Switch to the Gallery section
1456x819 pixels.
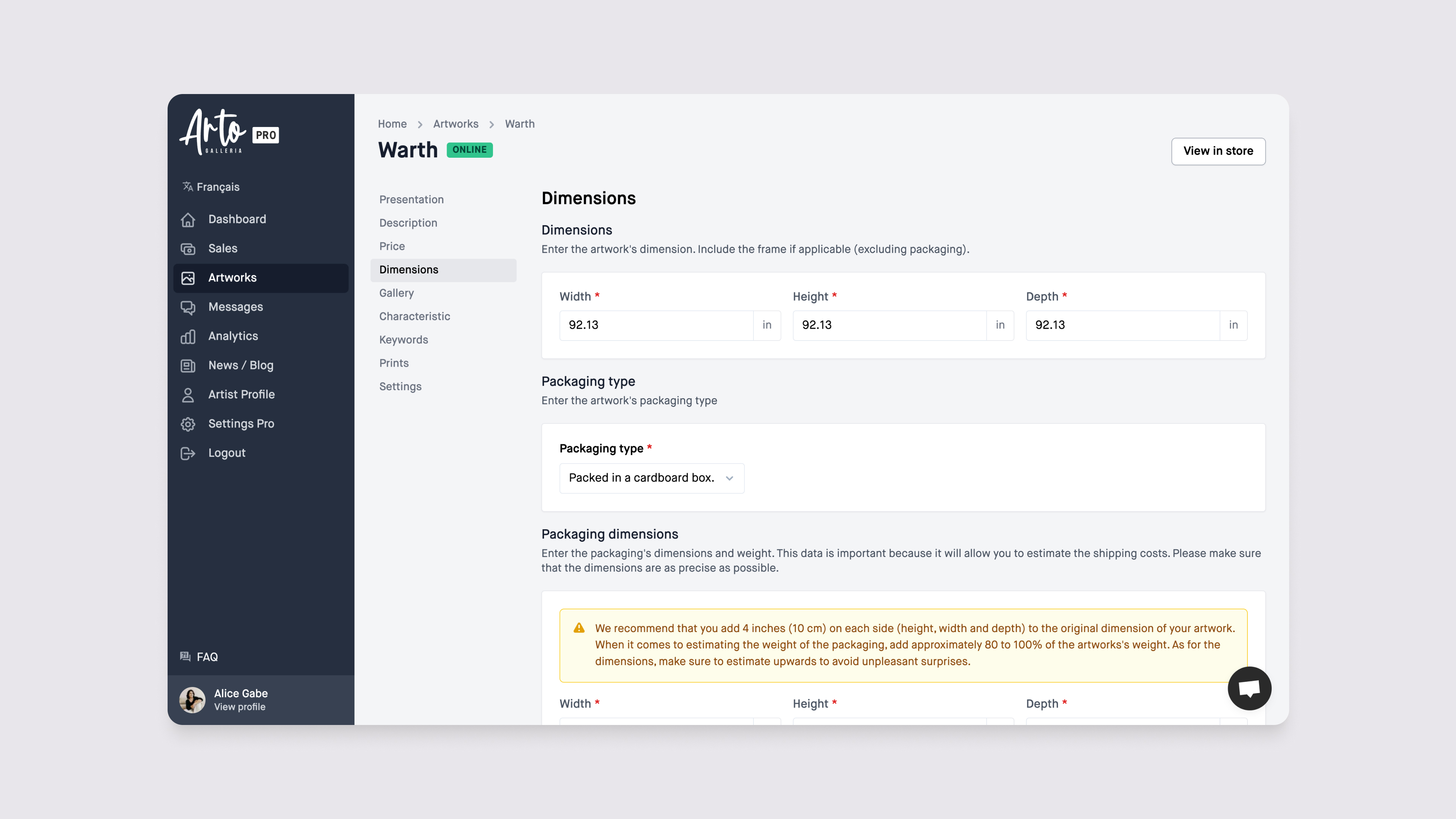[396, 293]
